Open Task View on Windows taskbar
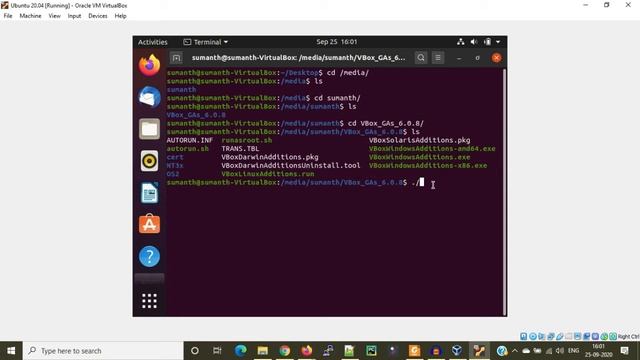The width and height of the screenshot is (640, 360). coord(217,351)
